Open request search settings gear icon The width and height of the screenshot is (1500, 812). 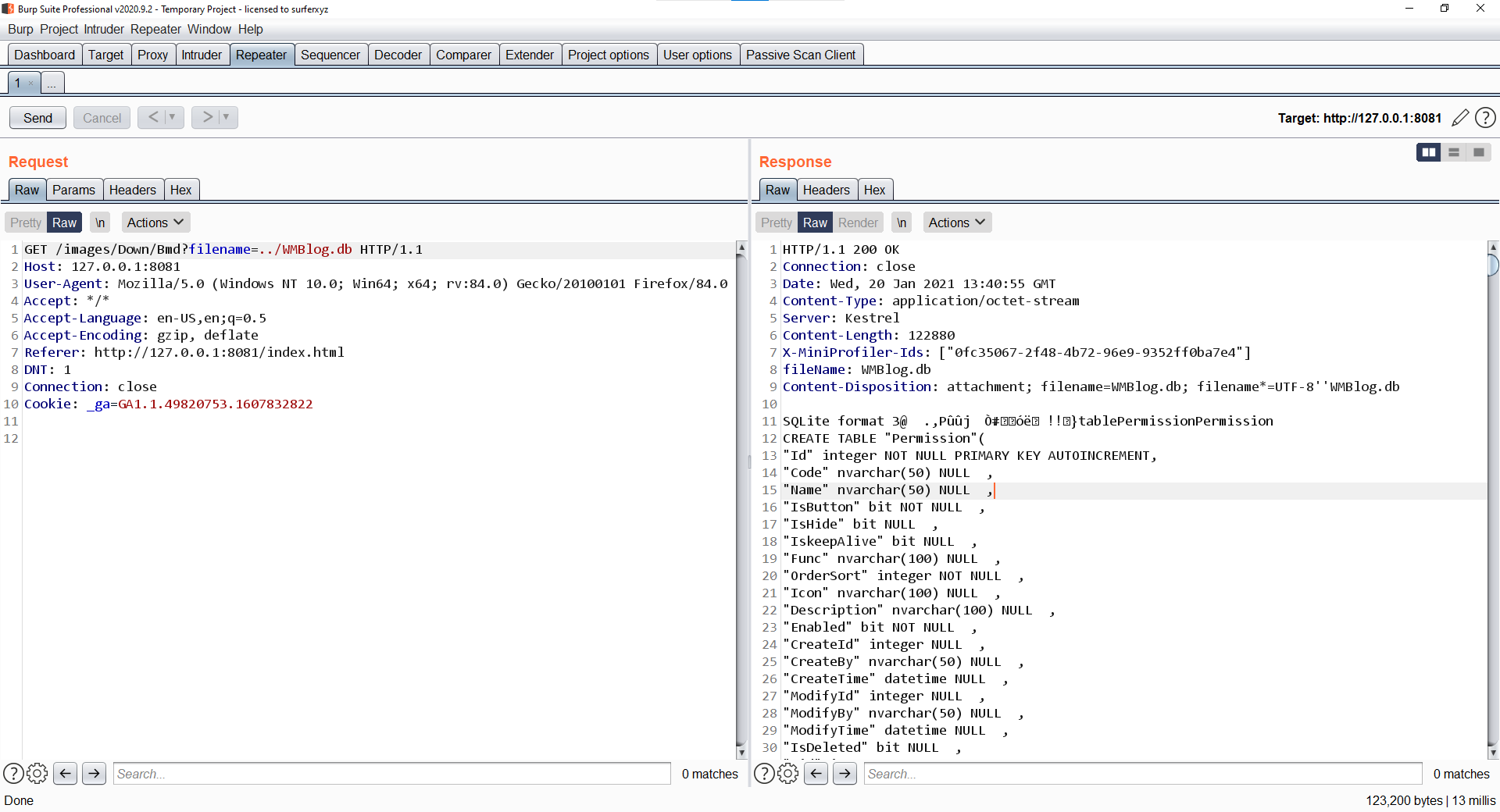coord(37,774)
